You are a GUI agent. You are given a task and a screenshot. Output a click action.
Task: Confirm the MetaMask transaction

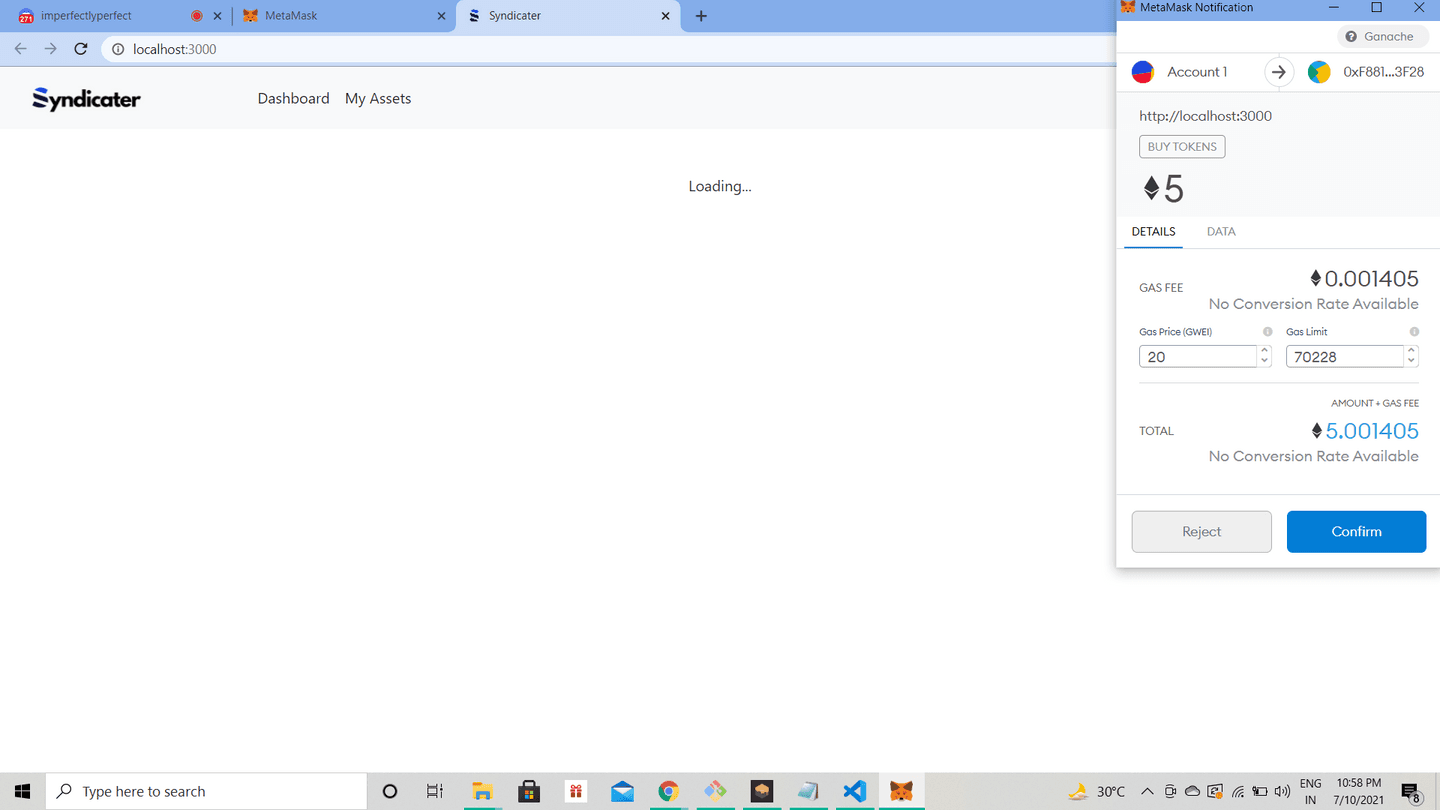coord(1356,531)
